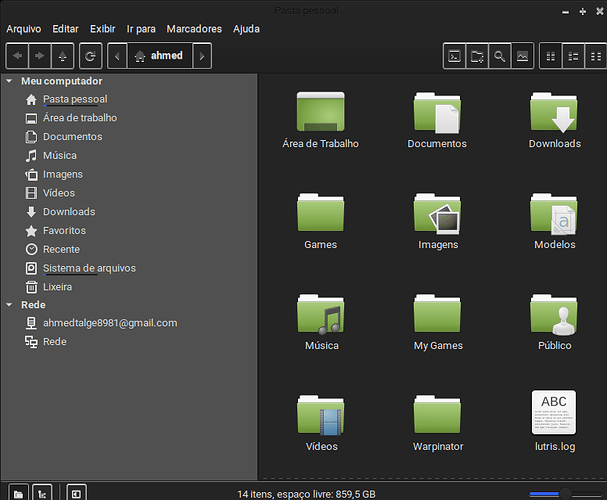Viewport: 607px width, 500px height.
Task: Toggle thumbnail preview toolbar icon
Action: point(522,57)
